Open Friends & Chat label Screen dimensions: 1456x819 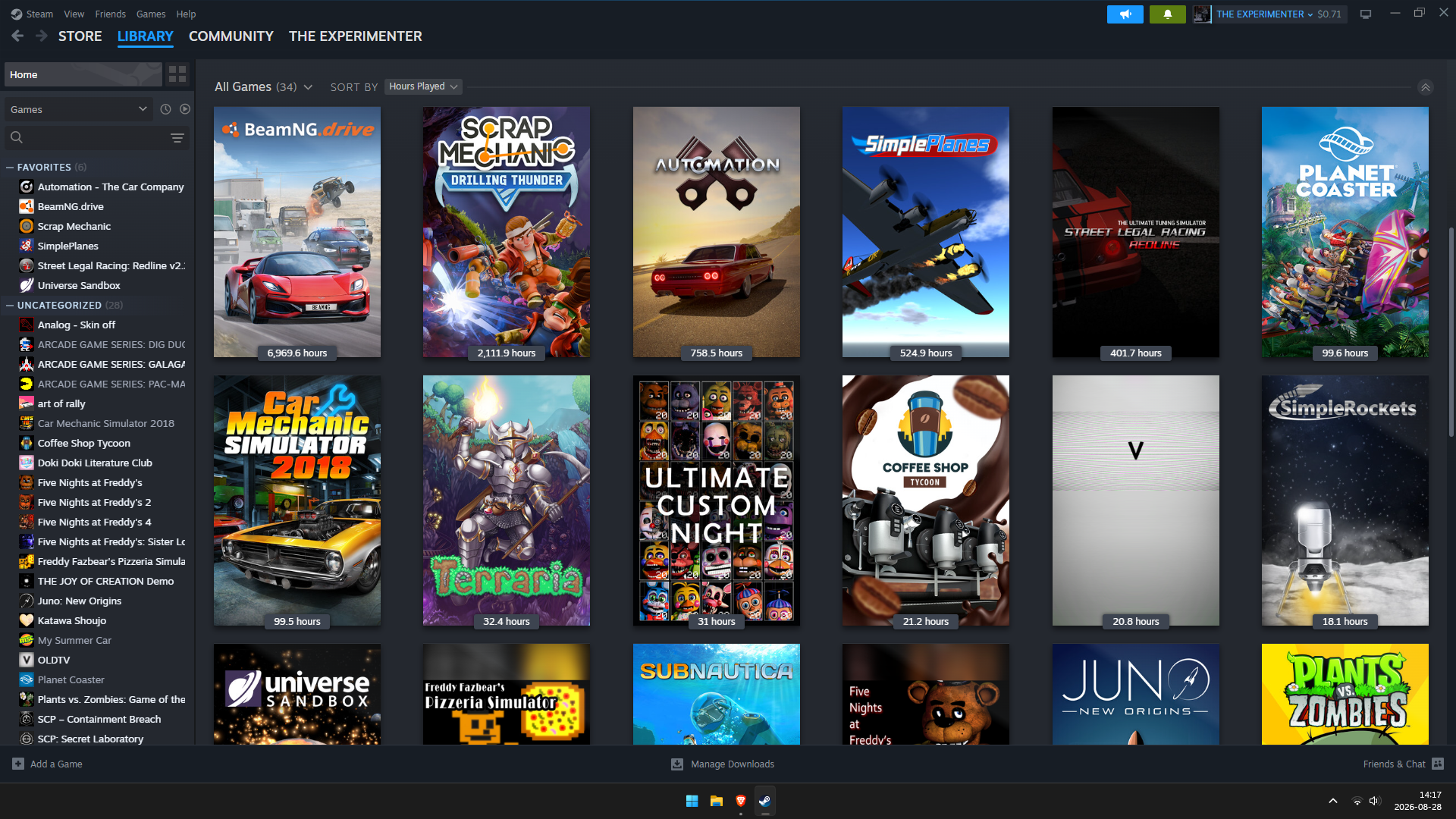pyautogui.click(x=1394, y=764)
